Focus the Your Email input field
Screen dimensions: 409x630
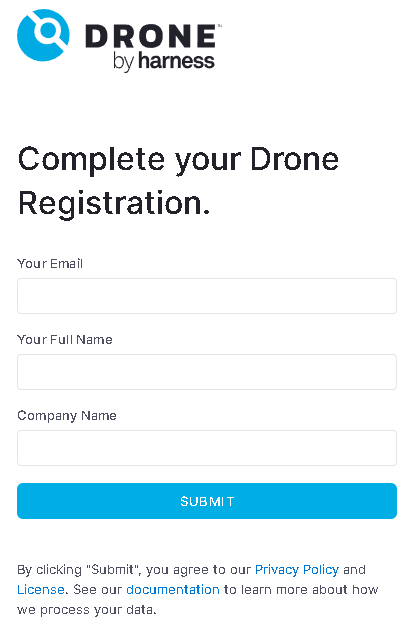coord(207,296)
